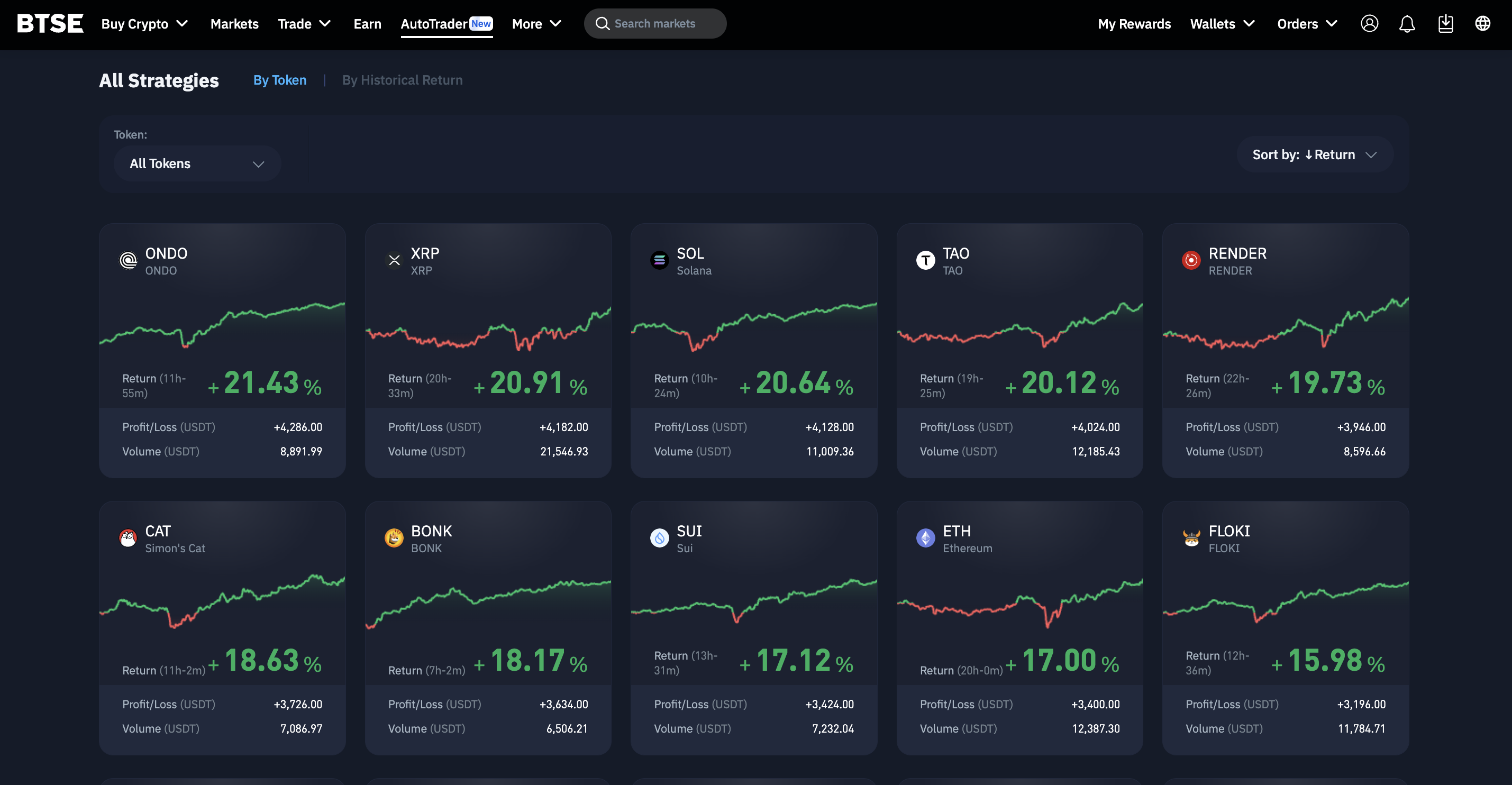Click the download app icon
This screenshot has width=1512, height=785.
click(1445, 23)
